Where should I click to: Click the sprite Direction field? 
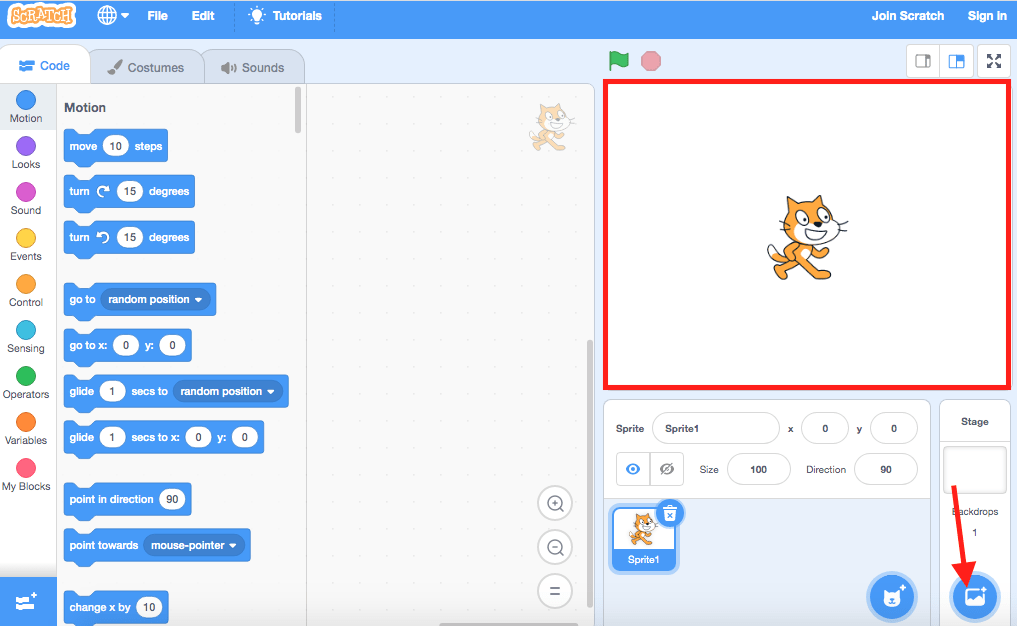point(886,469)
